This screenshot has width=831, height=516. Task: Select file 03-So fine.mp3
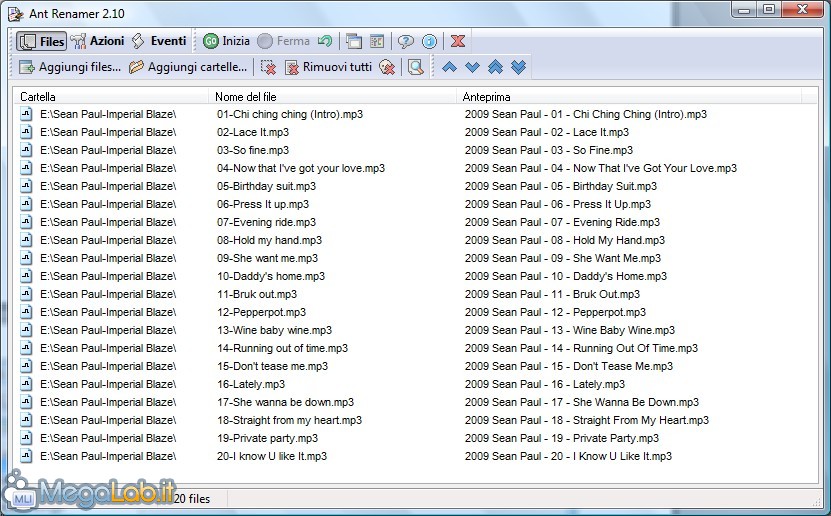[x=253, y=150]
